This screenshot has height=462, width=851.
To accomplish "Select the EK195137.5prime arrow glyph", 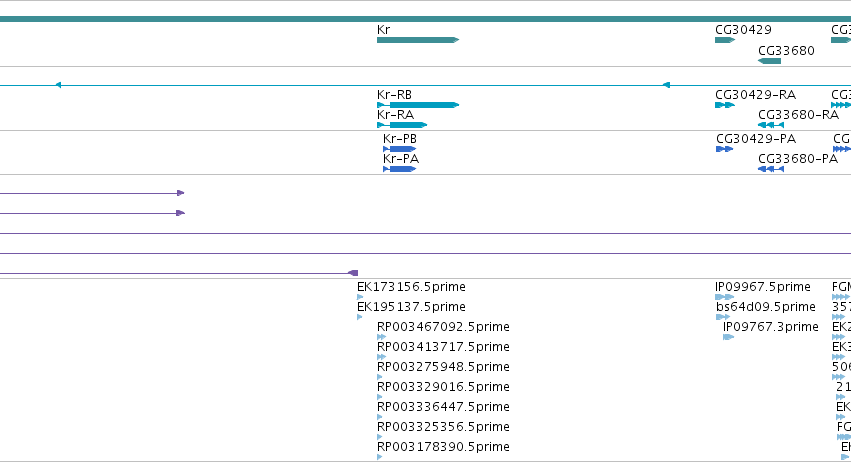I will point(360,317).
